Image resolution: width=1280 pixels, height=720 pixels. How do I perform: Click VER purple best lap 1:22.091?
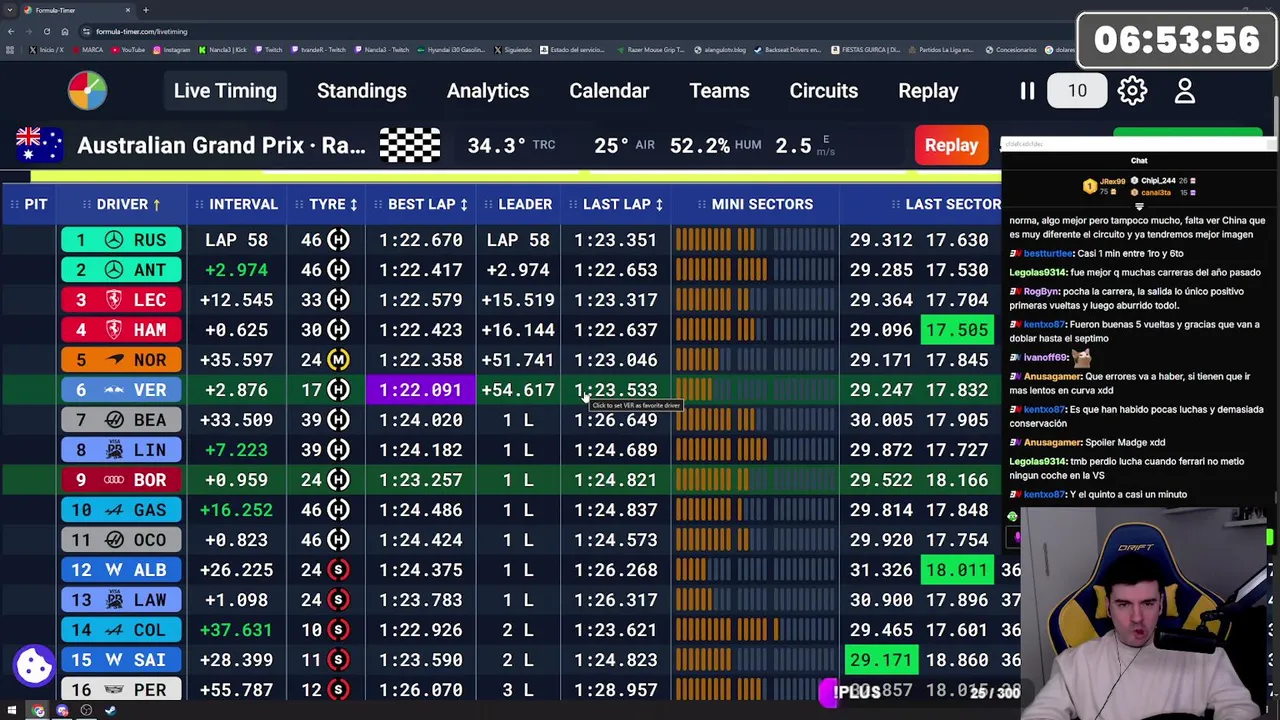pos(420,390)
